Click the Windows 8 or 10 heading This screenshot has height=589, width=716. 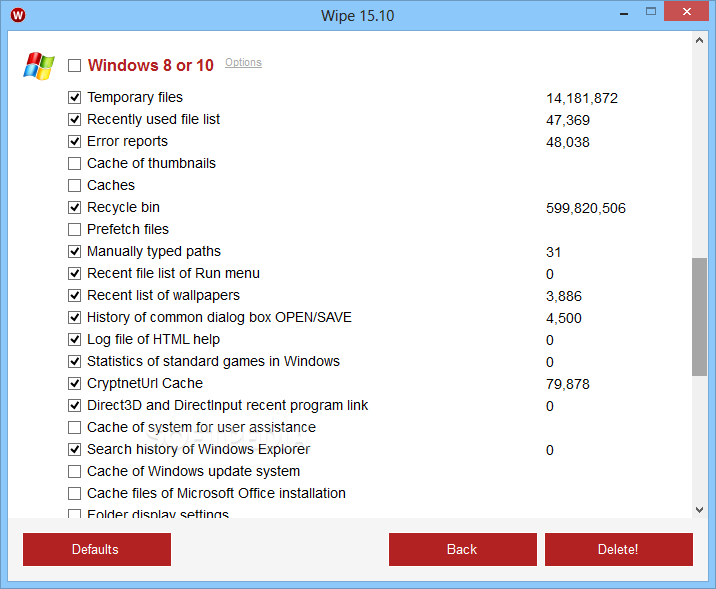coord(151,65)
